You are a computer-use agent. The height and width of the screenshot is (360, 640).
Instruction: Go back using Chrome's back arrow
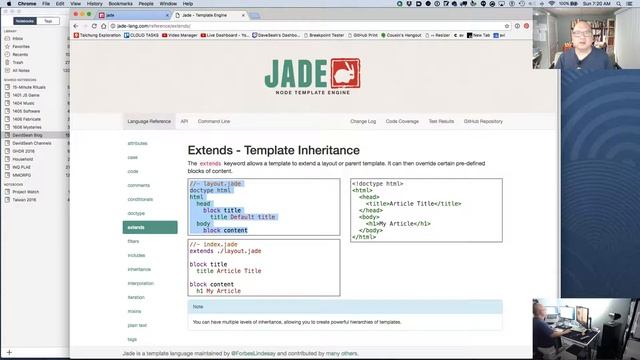[x=76, y=26]
